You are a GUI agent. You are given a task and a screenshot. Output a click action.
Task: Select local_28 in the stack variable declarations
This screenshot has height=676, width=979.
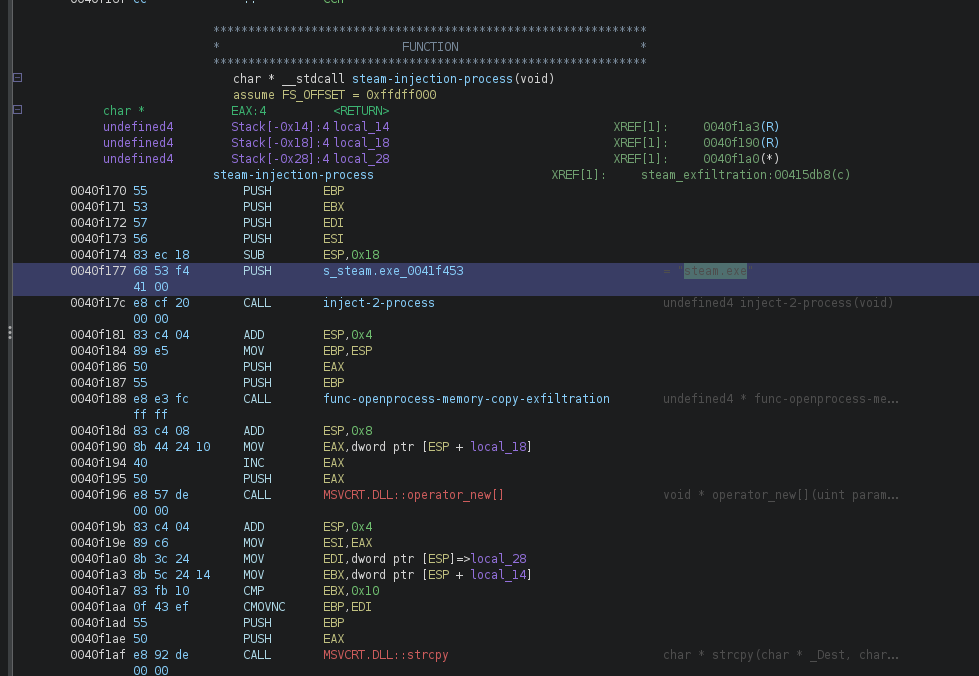click(362, 159)
